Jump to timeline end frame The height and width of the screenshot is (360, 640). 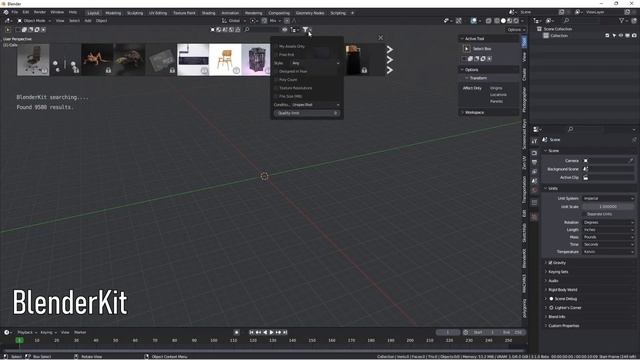[x=285, y=332]
